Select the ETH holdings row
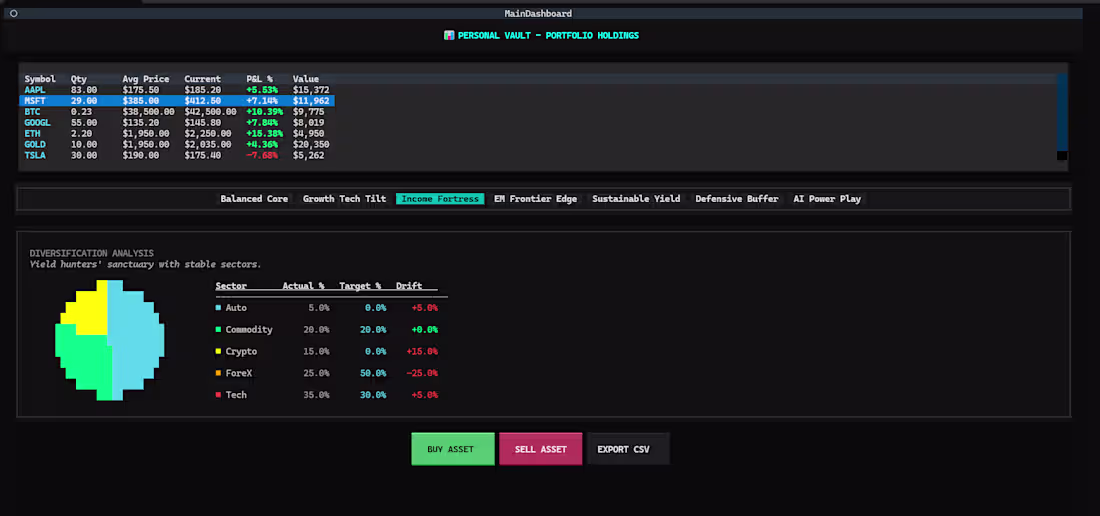Image resolution: width=1100 pixels, height=516 pixels. [177, 134]
